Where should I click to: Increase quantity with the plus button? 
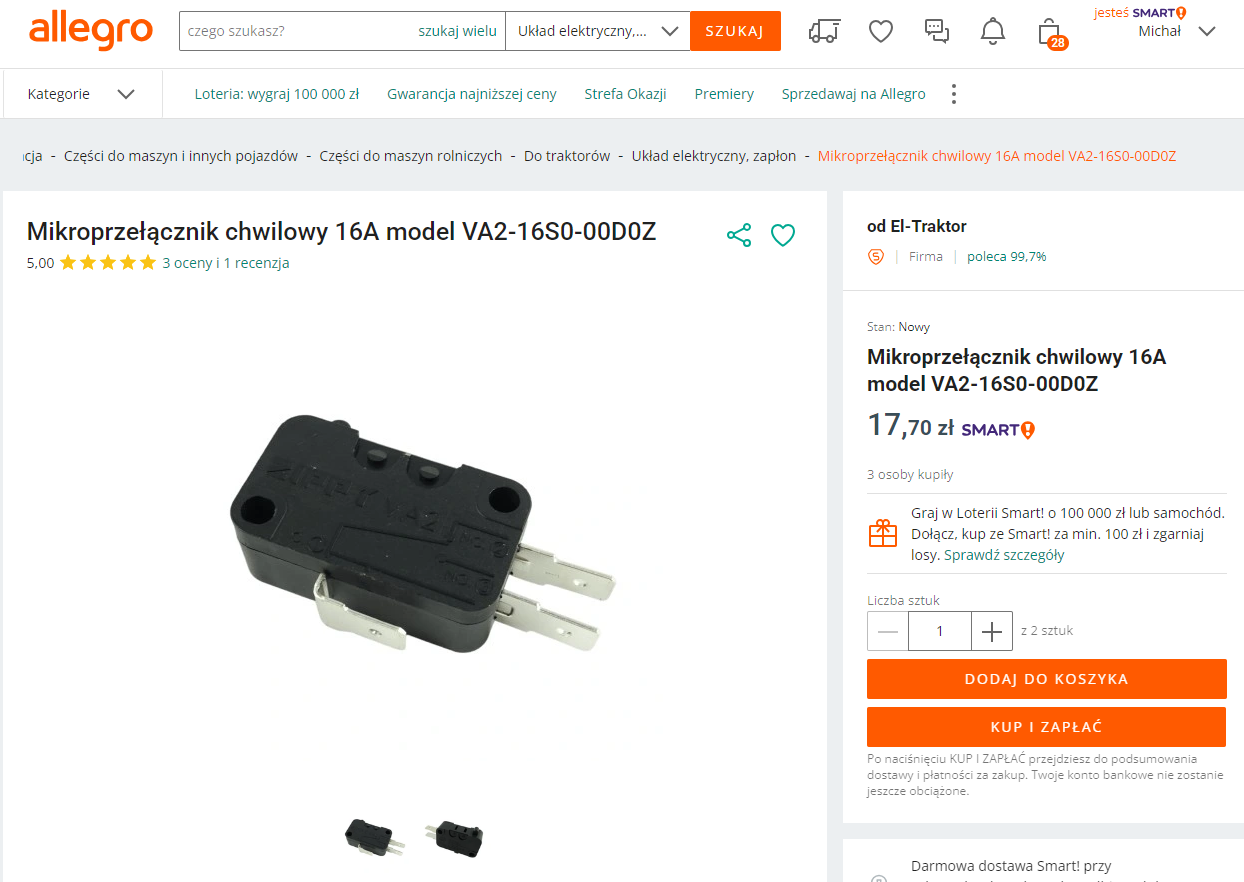992,631
